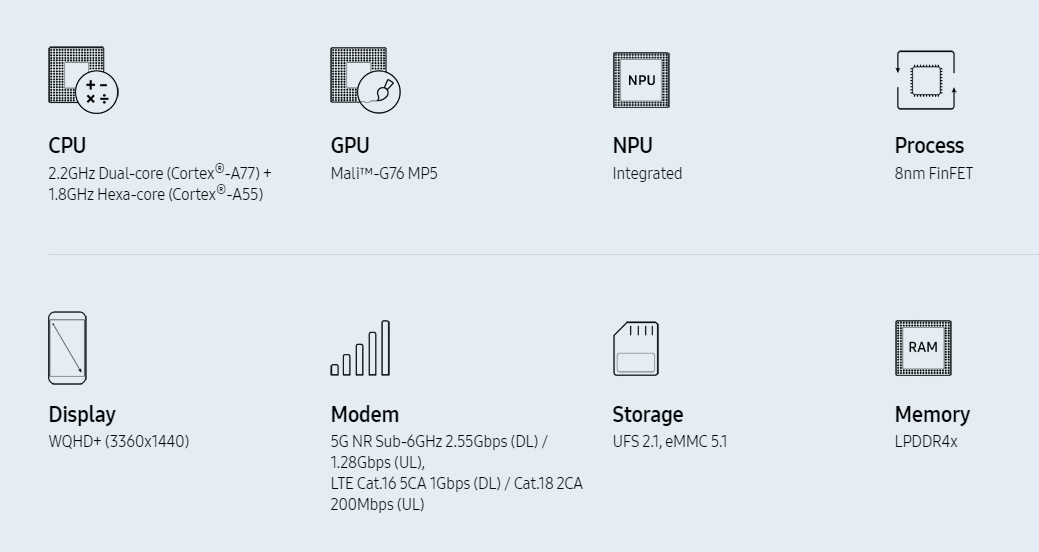The width and height of the screenshot is (1039, 552).
Task: Select the CPU heading
Action: 67,145
